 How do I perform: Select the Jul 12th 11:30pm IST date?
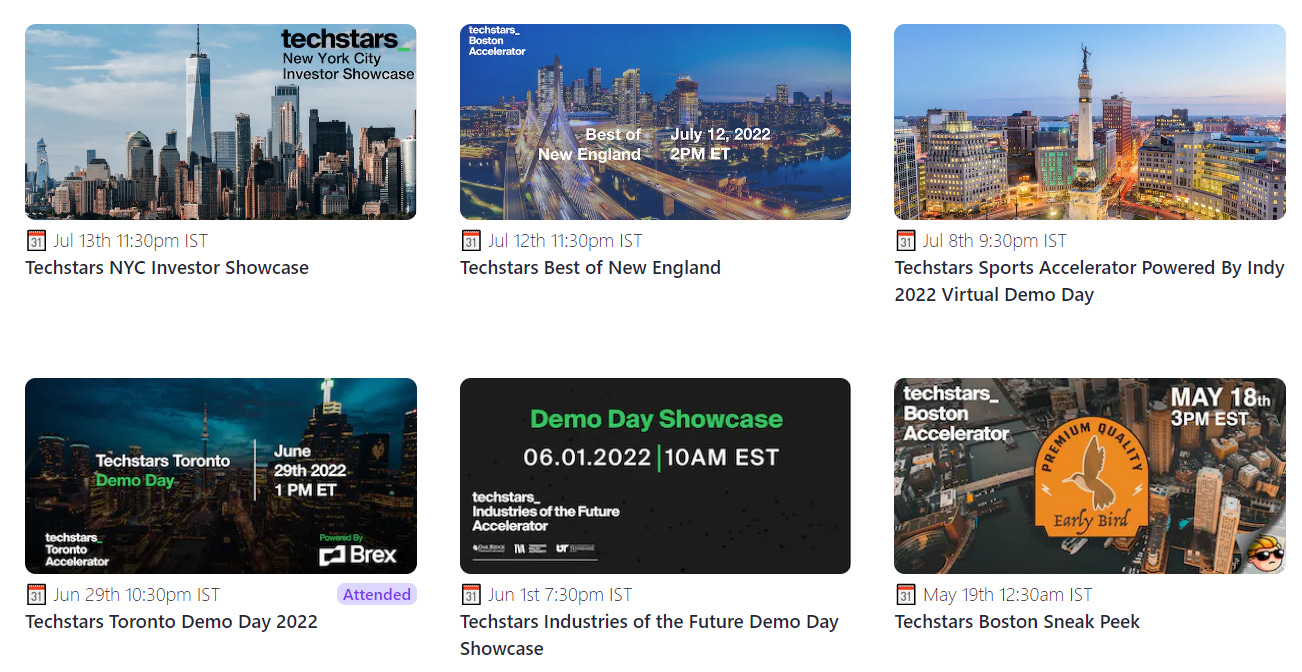(x=565, y=241)
